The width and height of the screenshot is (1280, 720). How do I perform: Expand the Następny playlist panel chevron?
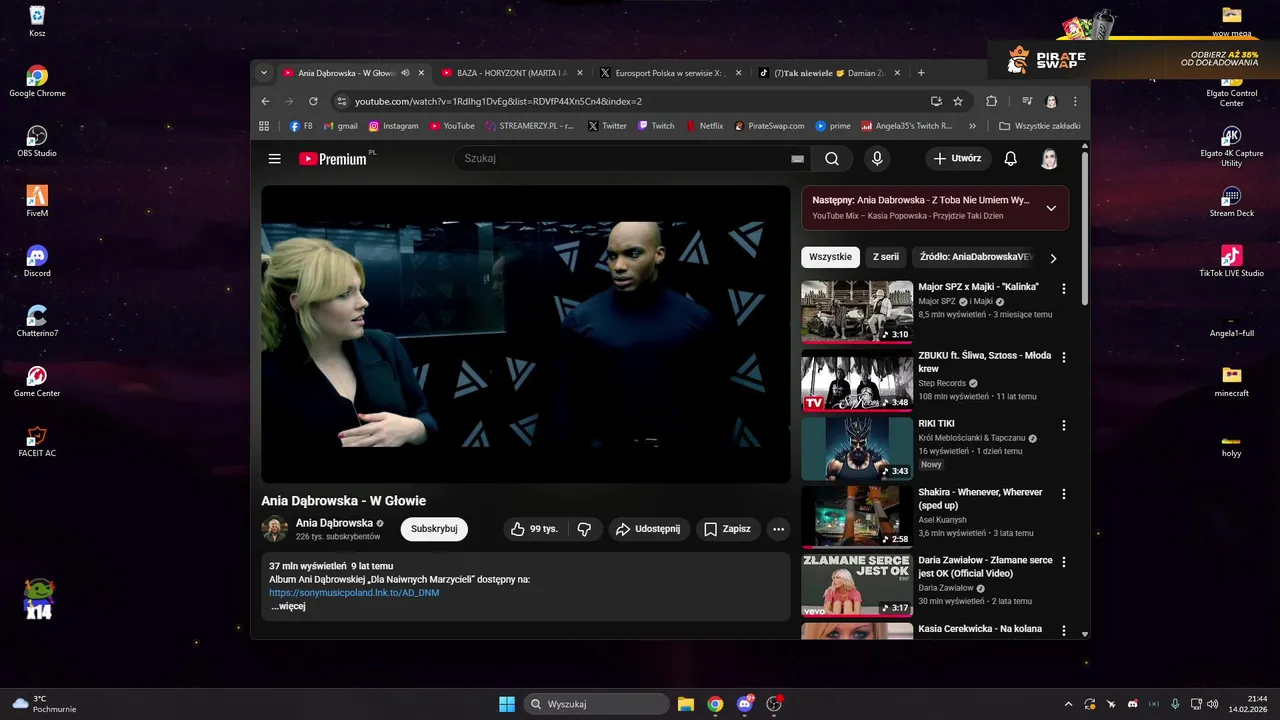coord(1051,208)
